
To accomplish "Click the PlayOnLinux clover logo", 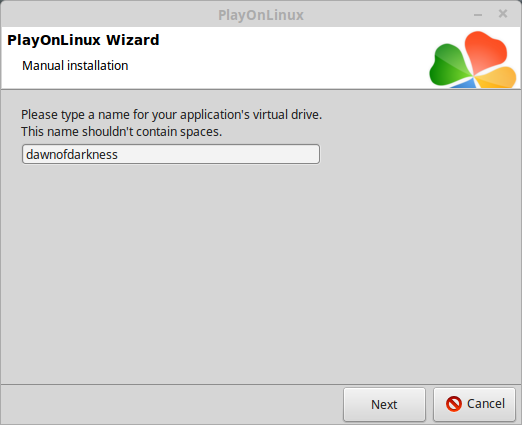I will (473, 59).
